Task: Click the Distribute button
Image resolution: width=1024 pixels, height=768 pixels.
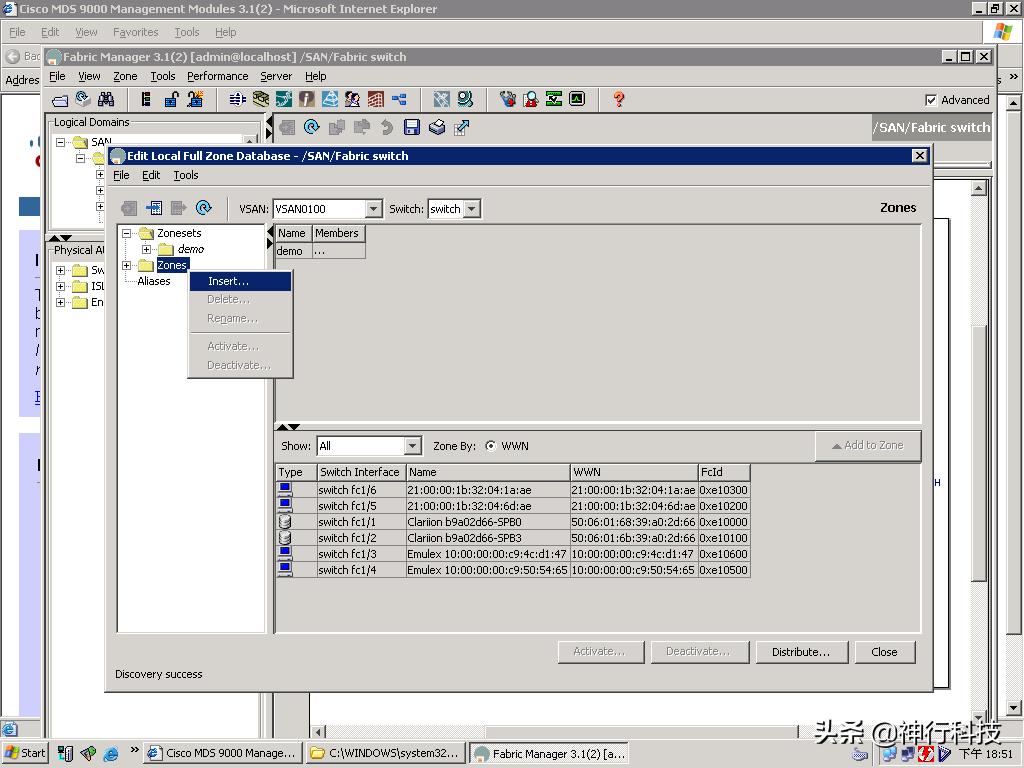Action: coord(800,652)
